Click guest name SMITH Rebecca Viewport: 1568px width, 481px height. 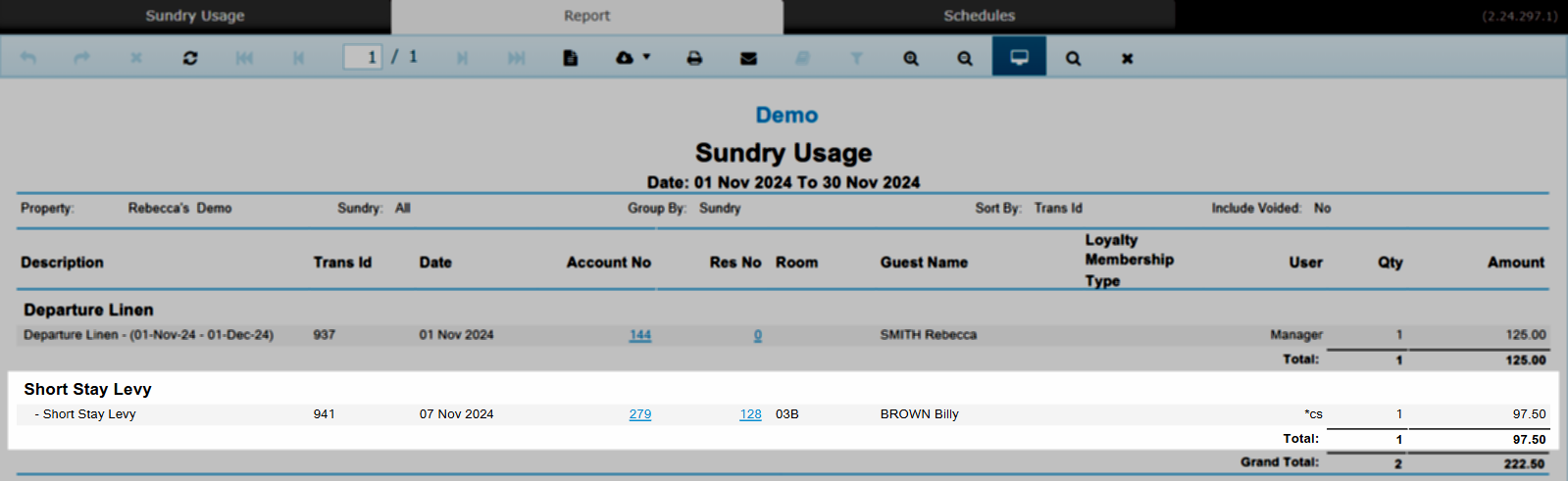click(928, 335)
